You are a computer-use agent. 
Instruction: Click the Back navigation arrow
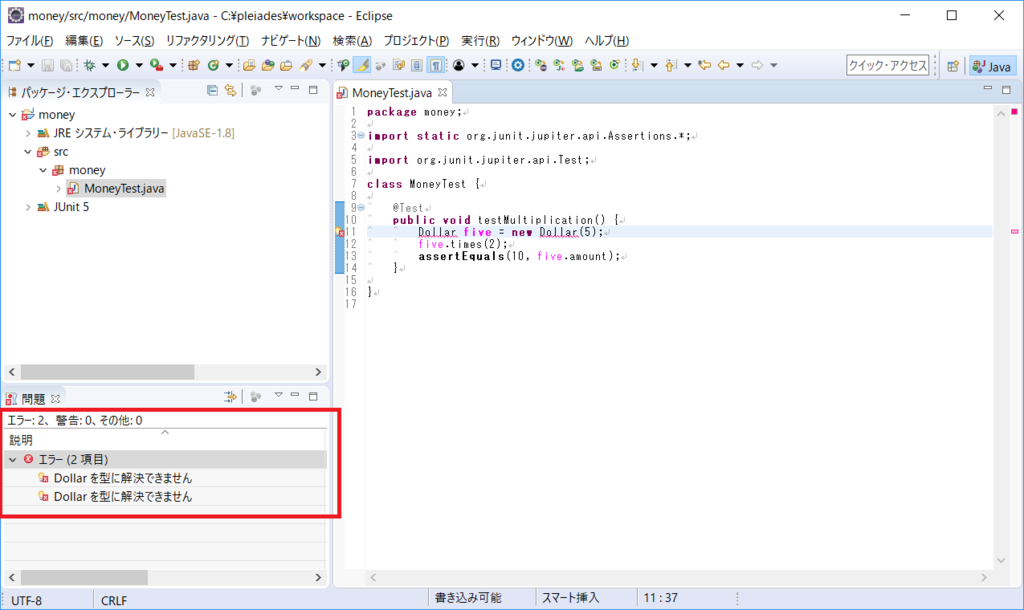tap(724, 65)
